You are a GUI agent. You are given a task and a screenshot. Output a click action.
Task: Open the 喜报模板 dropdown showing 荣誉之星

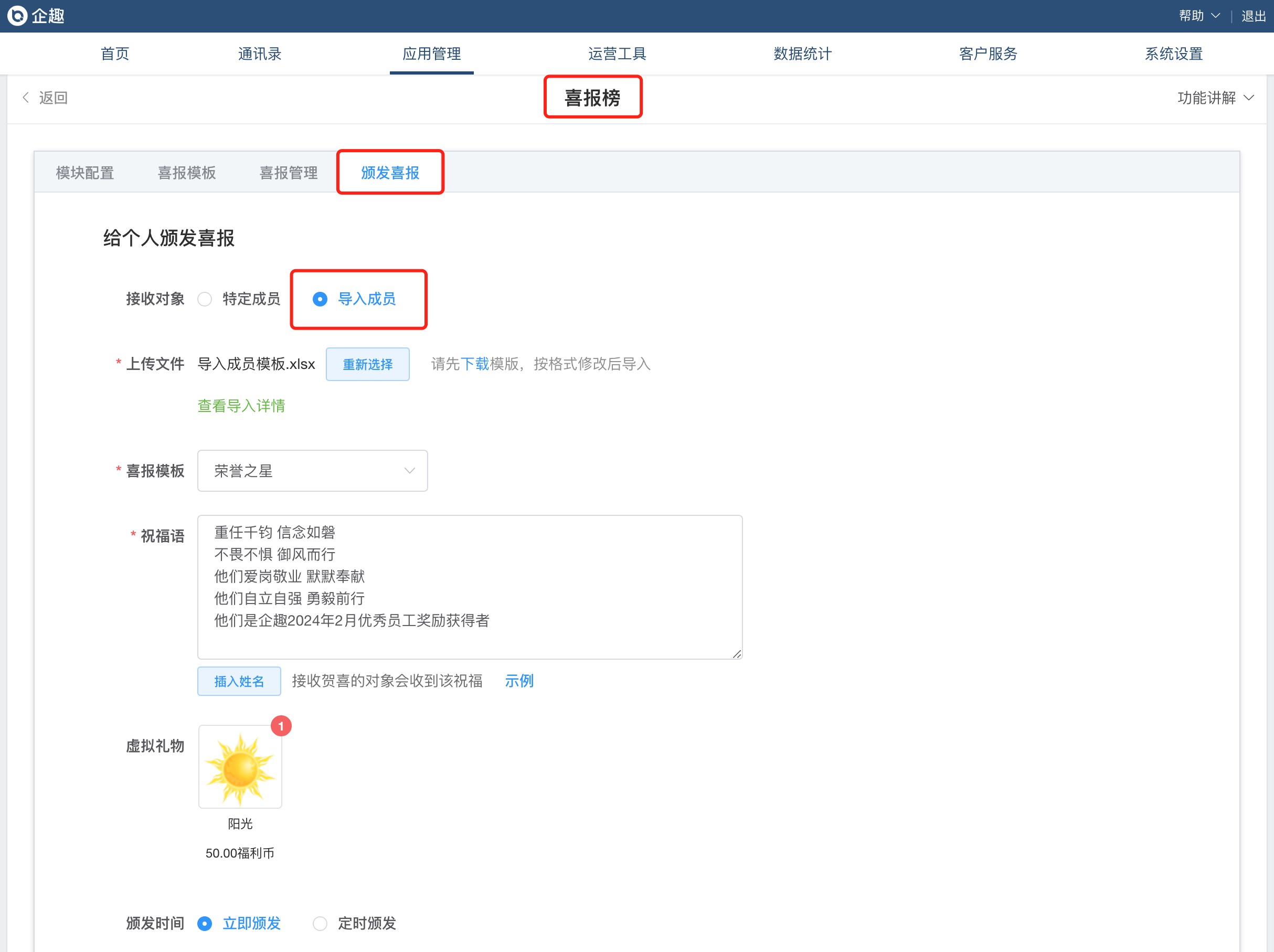312,471
